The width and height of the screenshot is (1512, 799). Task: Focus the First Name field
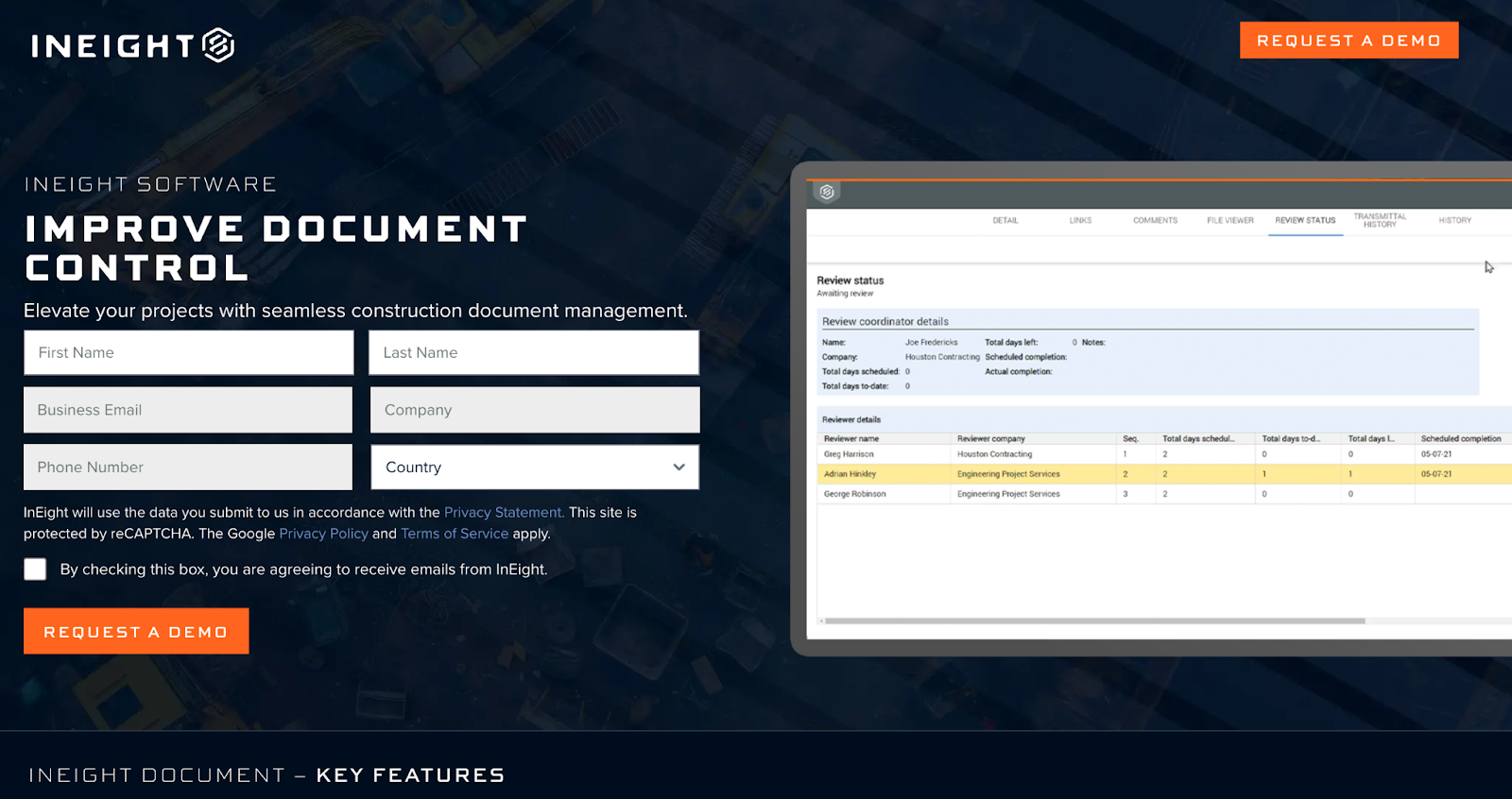pyautogui.click(x=189, y=352)
